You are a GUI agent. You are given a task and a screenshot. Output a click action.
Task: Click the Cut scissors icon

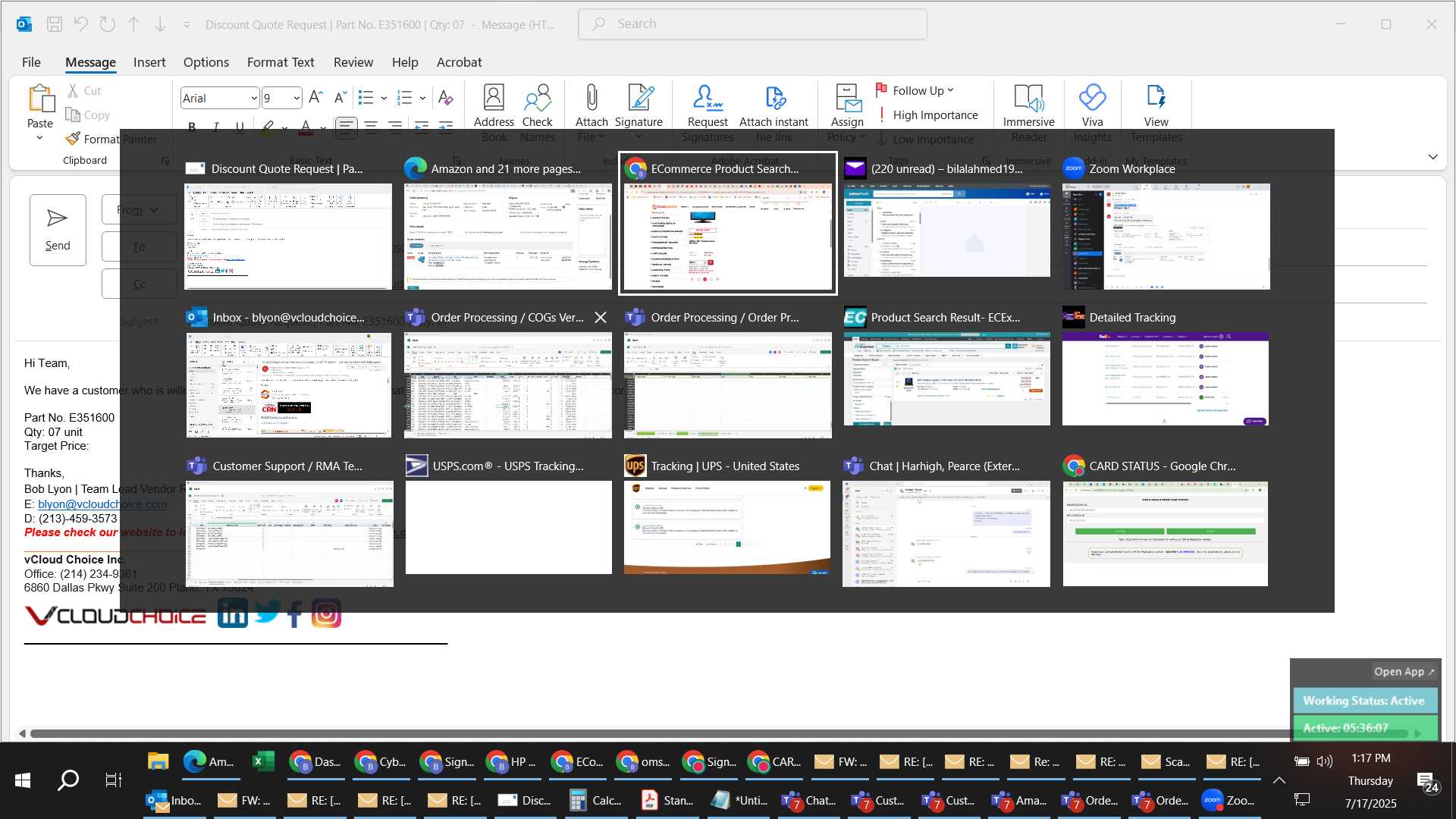(74, 90)
